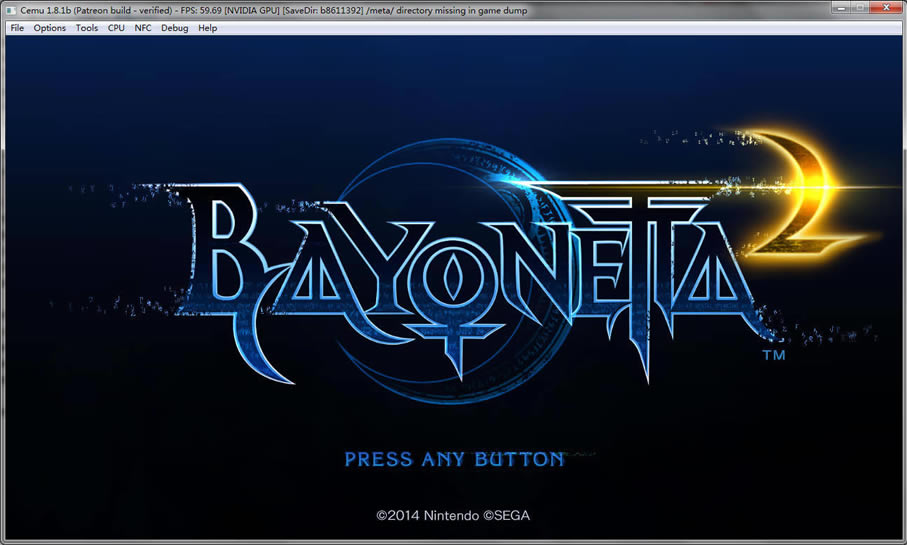Viewport: 907px width, 545px height.
Task: Open the CPU menu
Action: 116,28
